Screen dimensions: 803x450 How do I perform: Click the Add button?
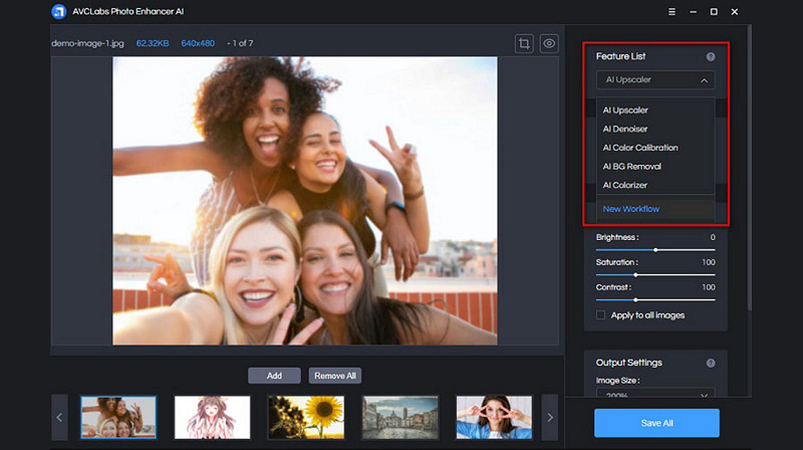point(274,376)
